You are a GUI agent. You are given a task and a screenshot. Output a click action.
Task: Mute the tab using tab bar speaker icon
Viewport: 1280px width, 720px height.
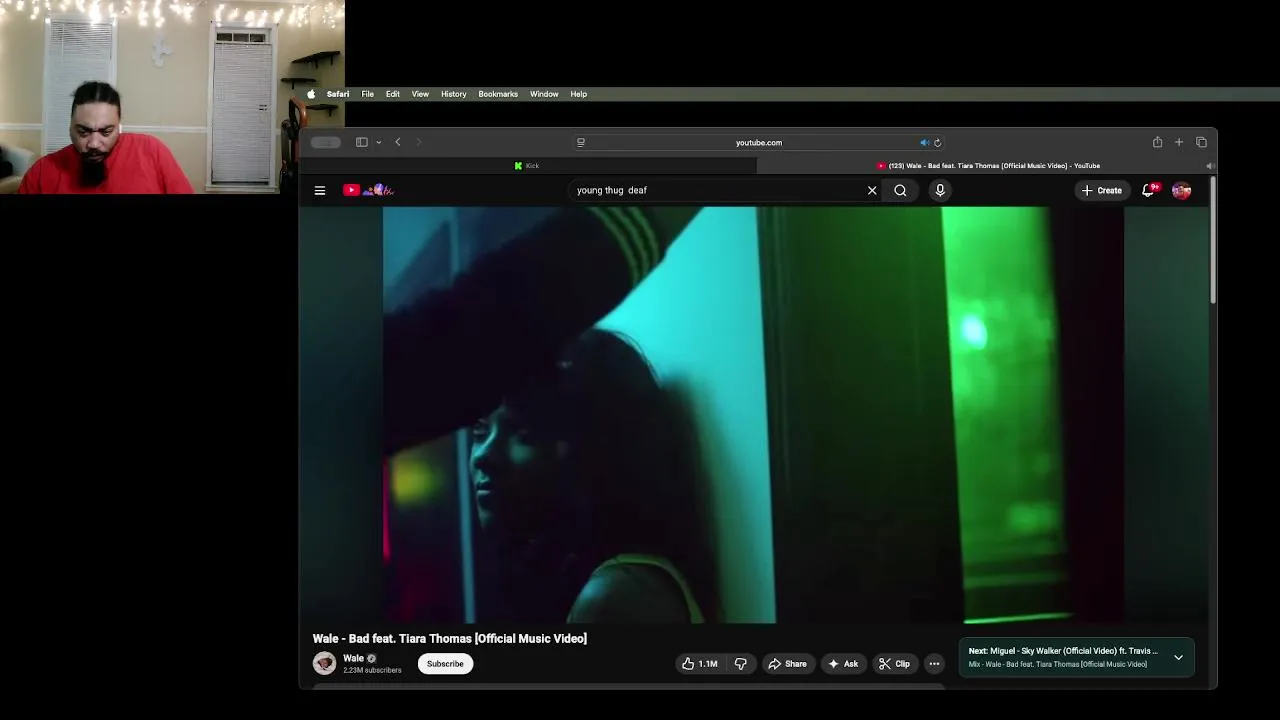(x=1209, y=166)
